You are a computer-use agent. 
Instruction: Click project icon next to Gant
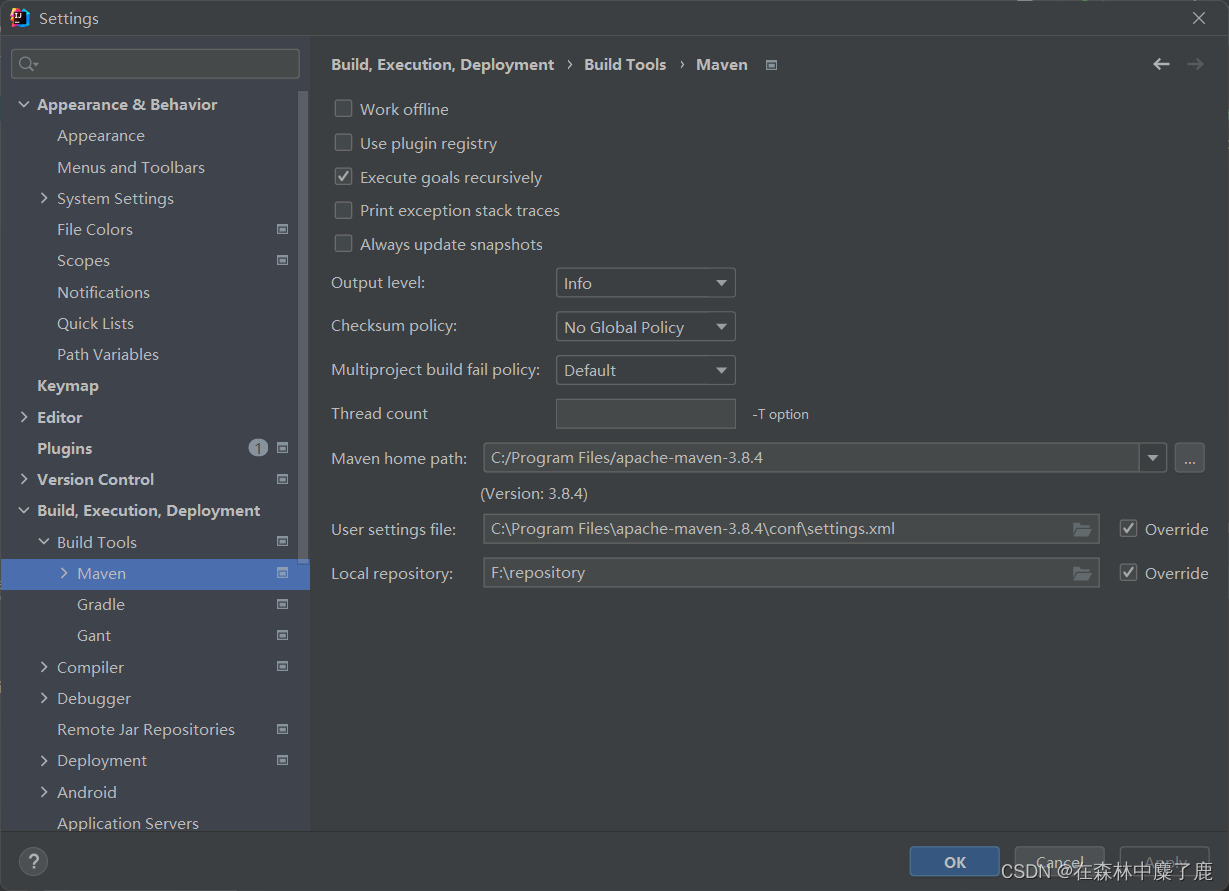tap(282, 635)
